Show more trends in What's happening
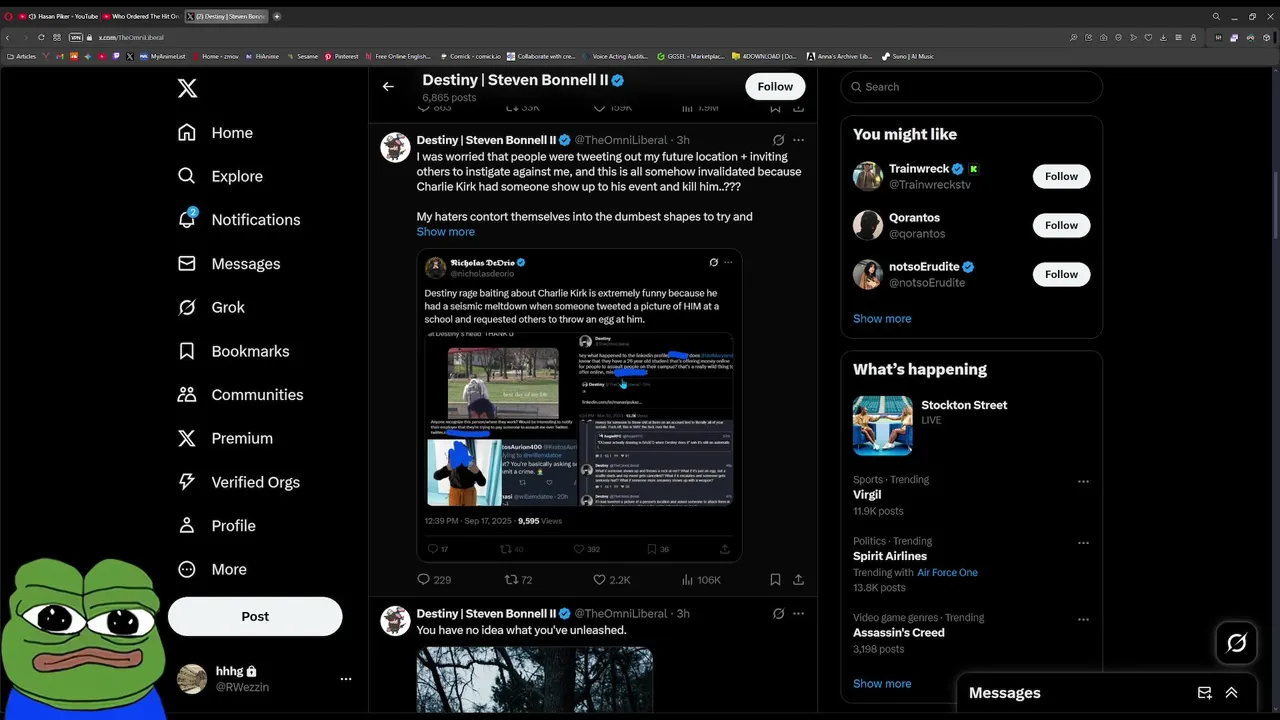 click(882, 684)
